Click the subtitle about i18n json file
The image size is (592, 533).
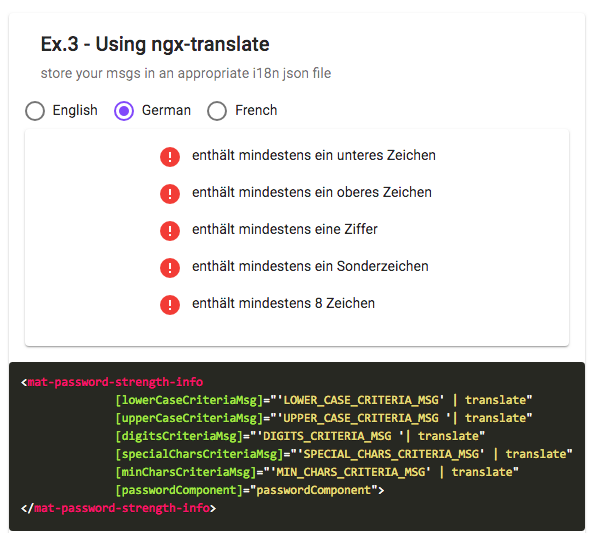186,73
